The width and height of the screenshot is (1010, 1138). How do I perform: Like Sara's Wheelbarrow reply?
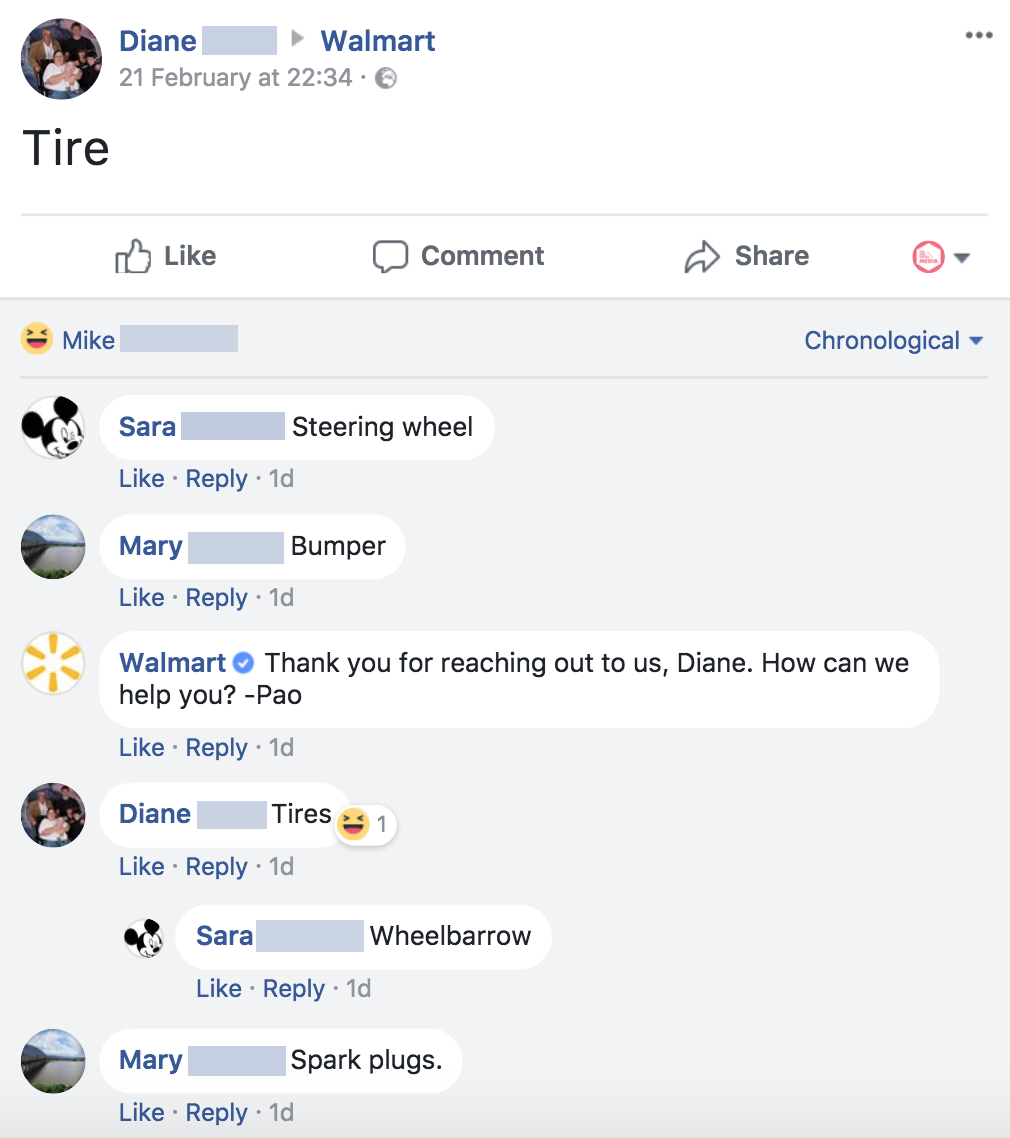[218, 989]
